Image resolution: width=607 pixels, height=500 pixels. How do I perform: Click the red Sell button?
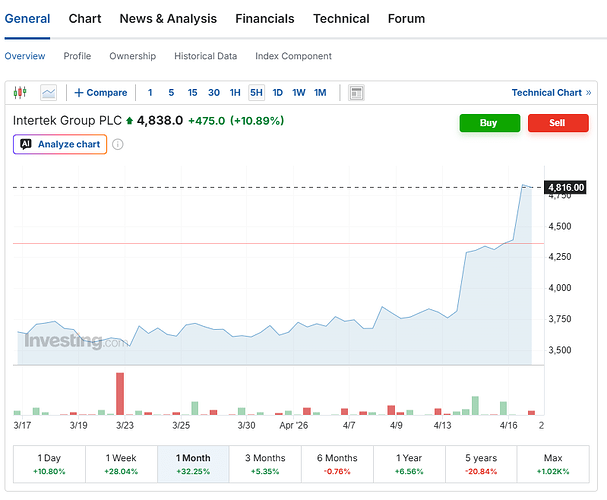[558, 123]
